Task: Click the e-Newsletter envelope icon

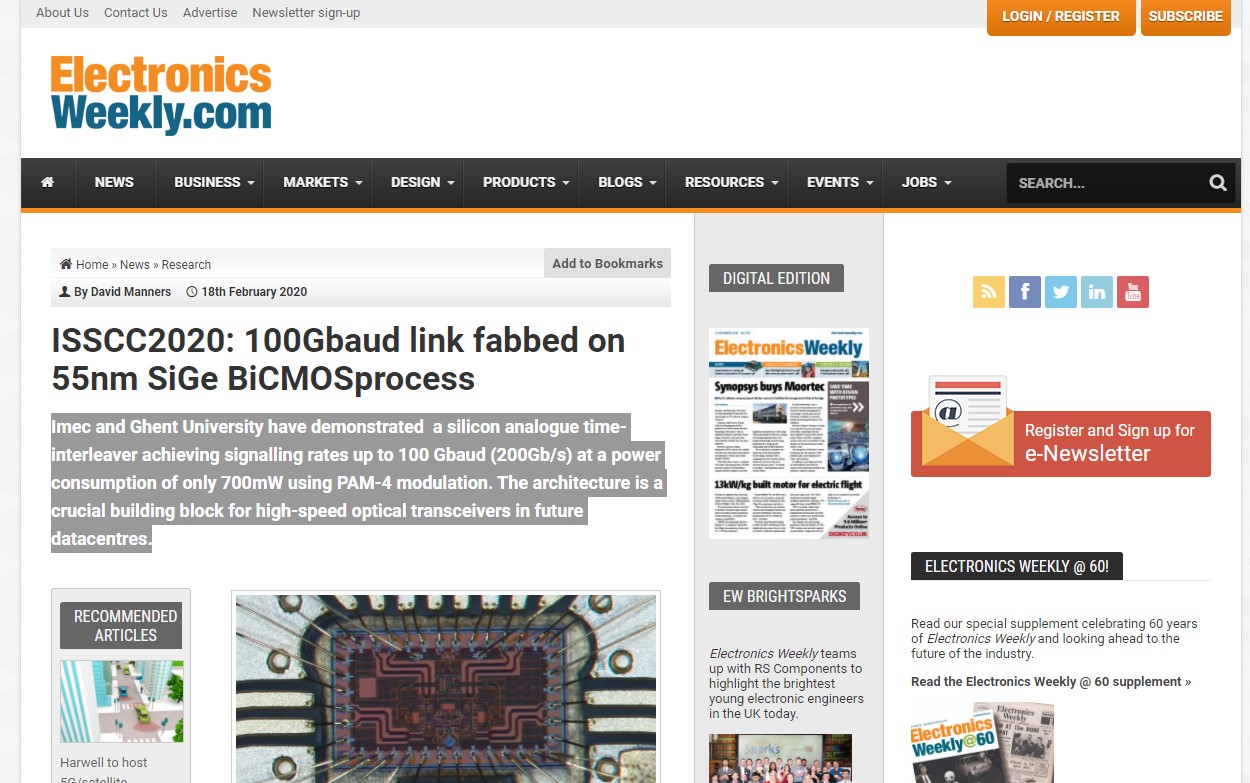Action: [x=967, y=421]
